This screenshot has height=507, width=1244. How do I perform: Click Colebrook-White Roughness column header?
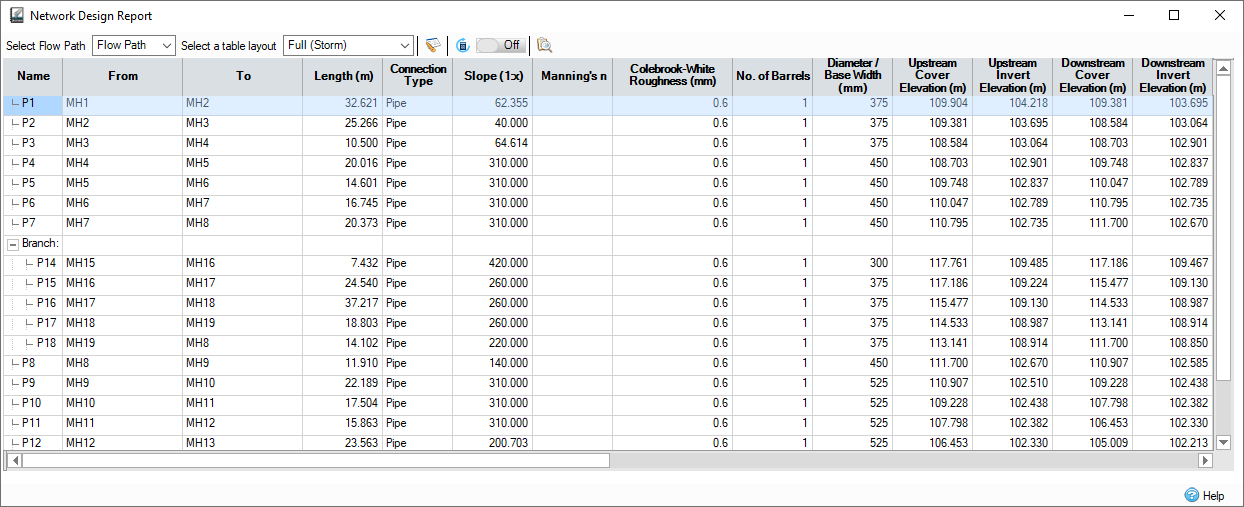673,76
